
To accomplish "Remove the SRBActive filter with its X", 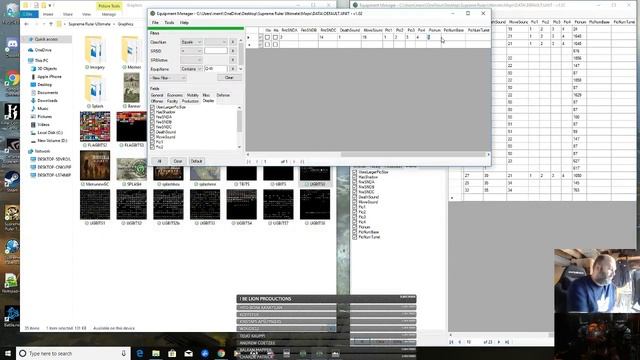I will tap(233, 60).
